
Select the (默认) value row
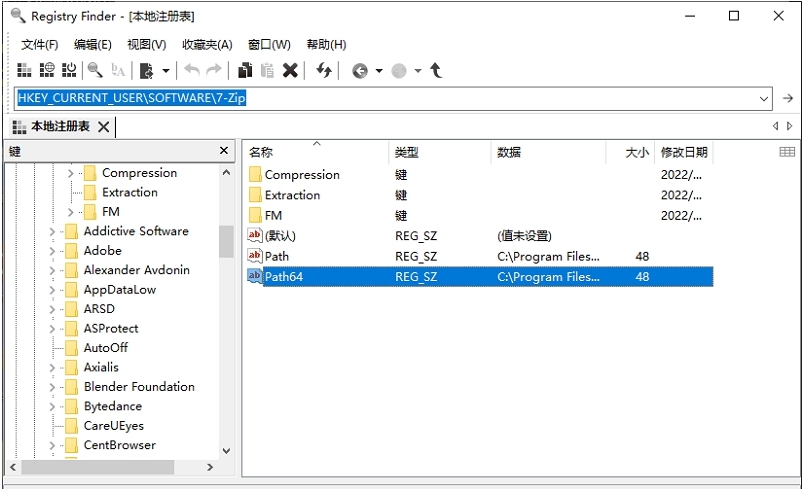[480, 236]
